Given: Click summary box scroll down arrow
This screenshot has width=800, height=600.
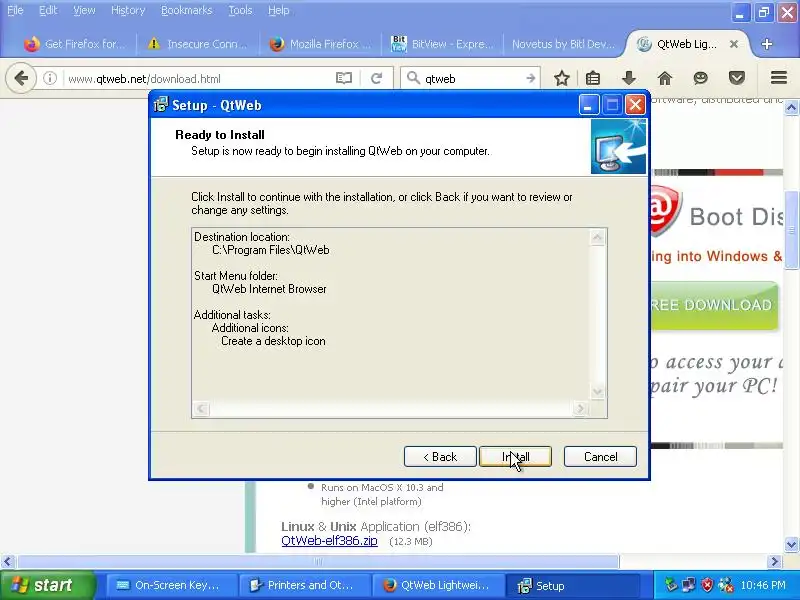Looking at the screenshot, I should [x=597, y=392].
